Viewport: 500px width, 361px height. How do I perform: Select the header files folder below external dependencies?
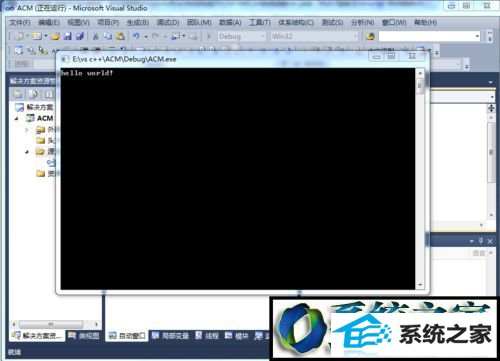45,140
